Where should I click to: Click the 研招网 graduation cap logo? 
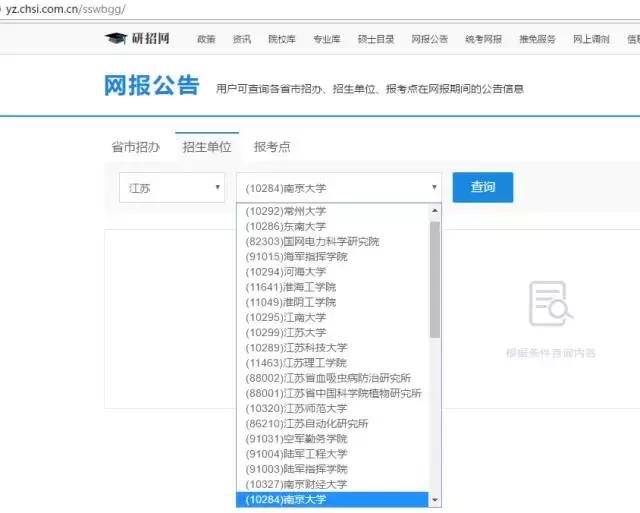tap(137, 38)
